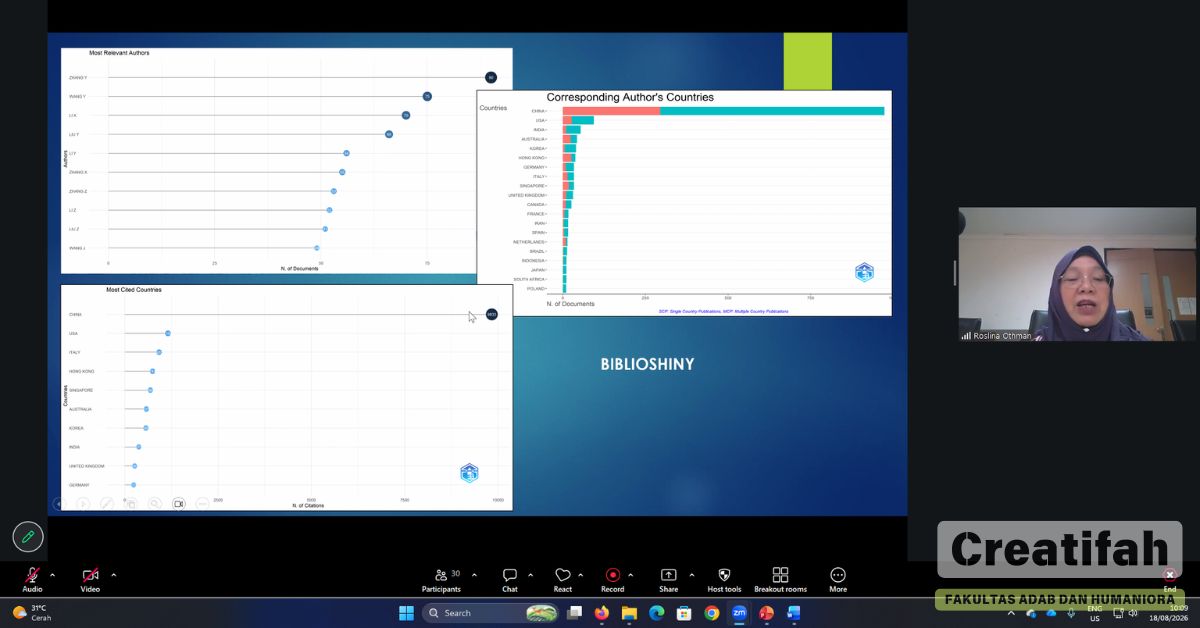
Task: Open the React emoji menu
Action: coord(563,579)
